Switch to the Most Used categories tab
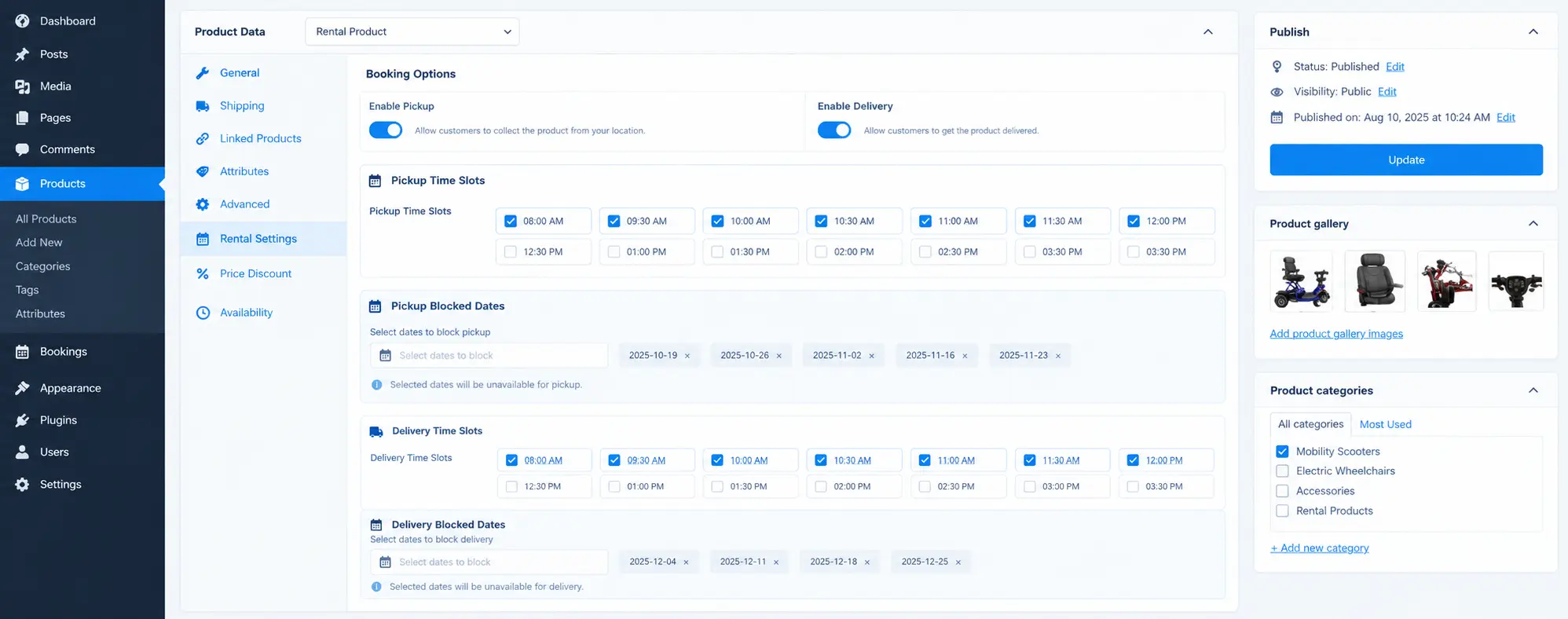This screenshot has height=619, width=1568. pyautogui.click(x=1386, y=424)
